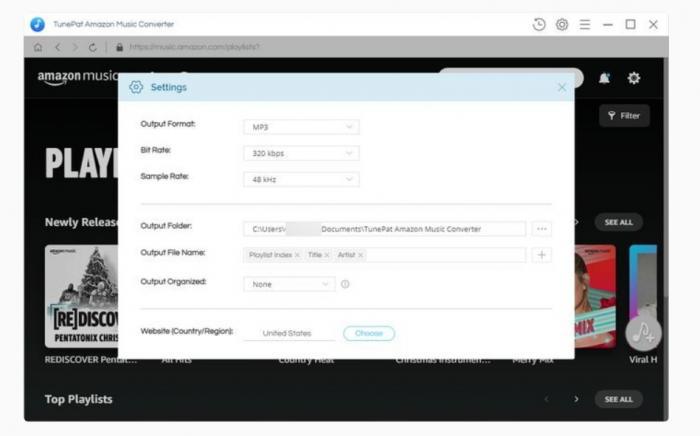Open Amazon Music gear settings icon
Image resolution: width=700 pixels, height=436 pixels.
point(633,78)
